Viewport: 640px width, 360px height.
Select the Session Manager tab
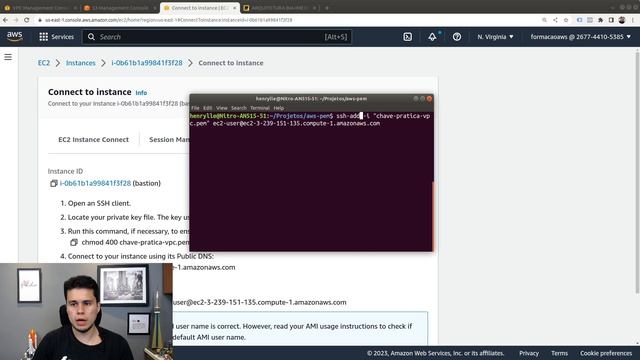(169, 140)
